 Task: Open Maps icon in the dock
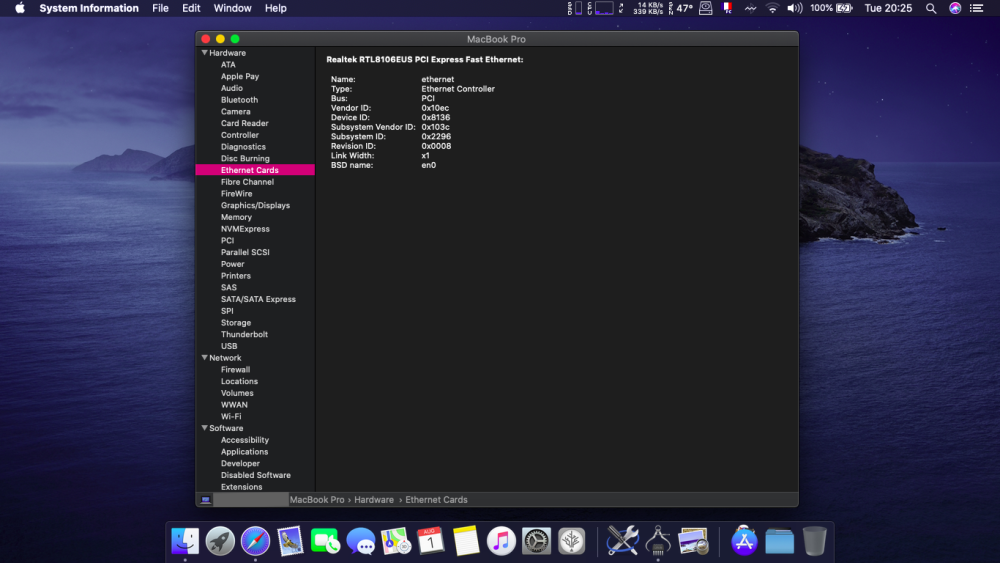(x=395, y=541)
